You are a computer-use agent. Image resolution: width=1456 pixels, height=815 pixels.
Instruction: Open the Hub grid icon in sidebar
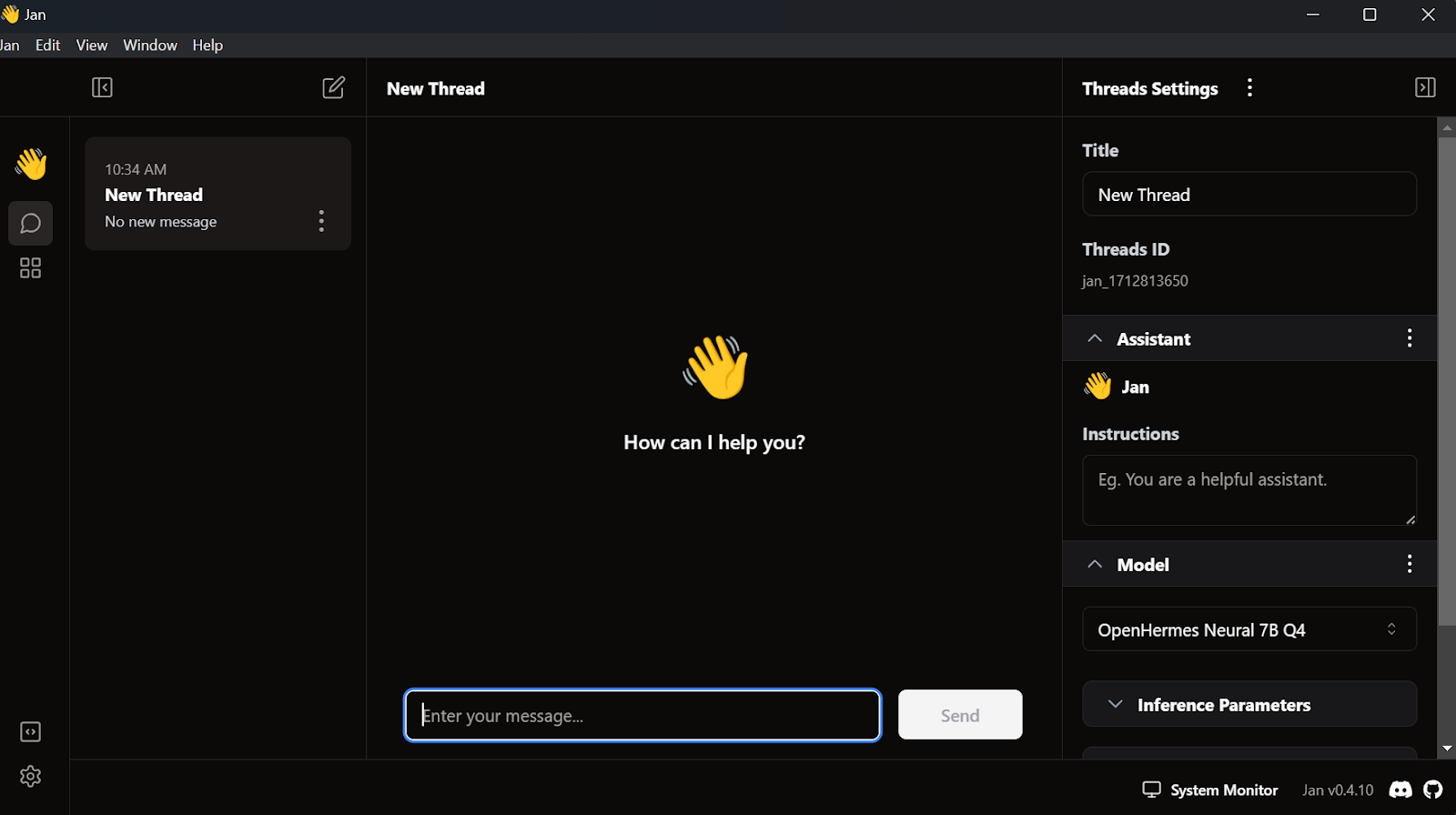[30, 268]
